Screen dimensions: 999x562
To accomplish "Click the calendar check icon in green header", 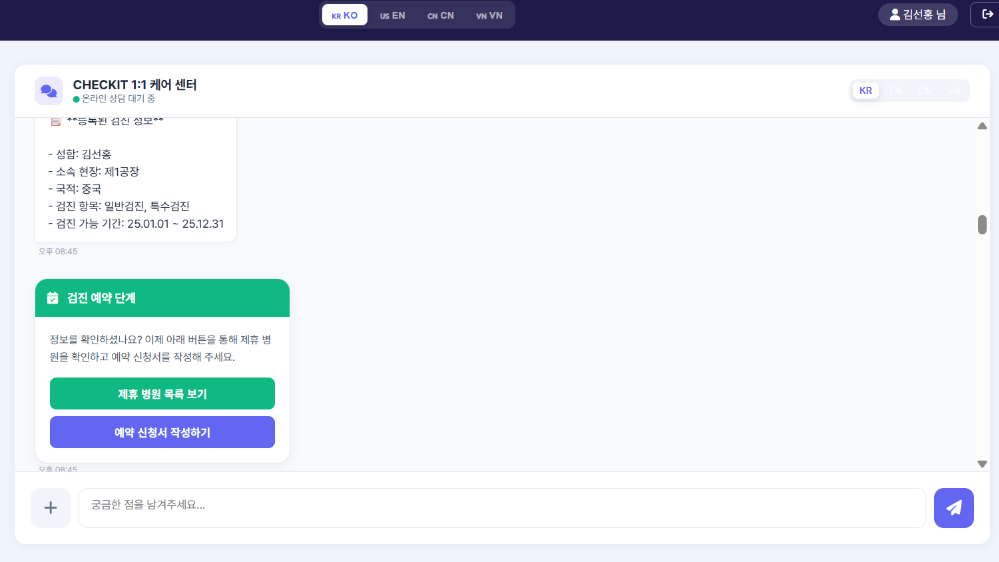I will (53, 298).
